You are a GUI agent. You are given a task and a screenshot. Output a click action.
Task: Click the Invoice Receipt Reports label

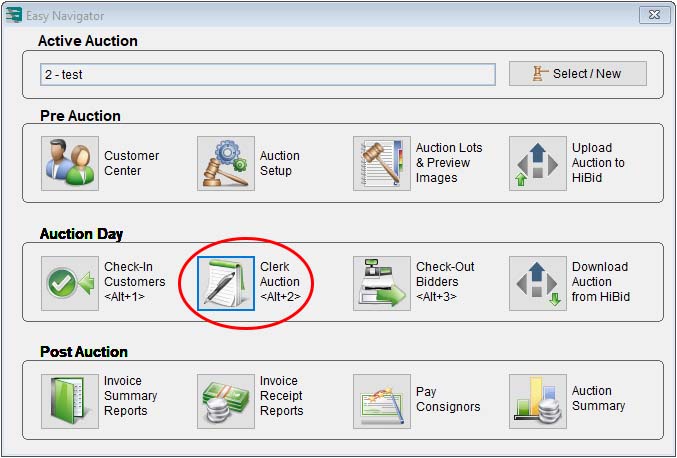pyautogui.click(x=282, y=396)
